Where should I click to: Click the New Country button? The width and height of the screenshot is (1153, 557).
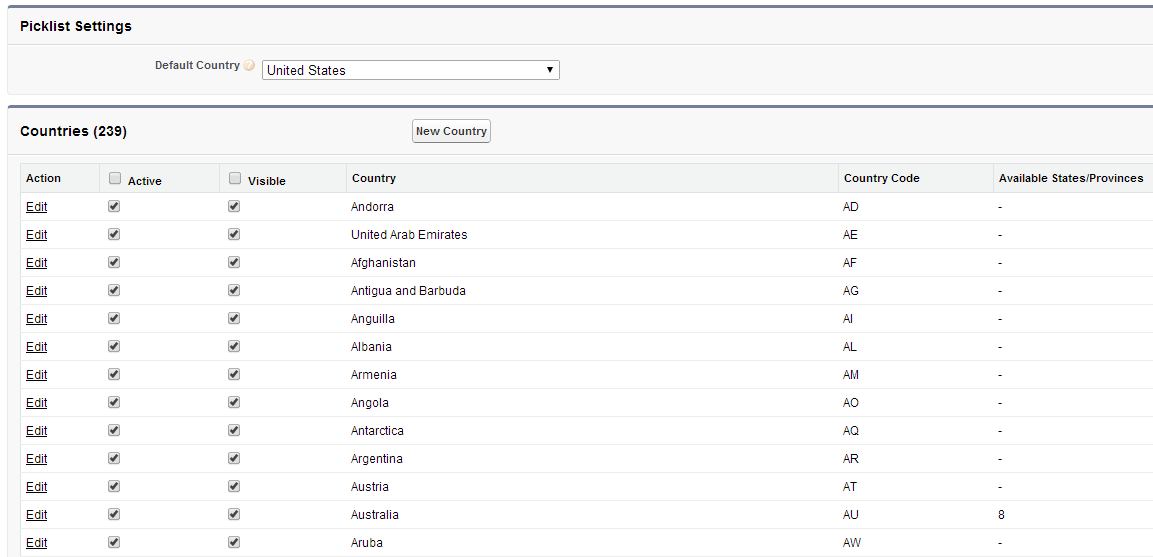(x=451, y=131)
